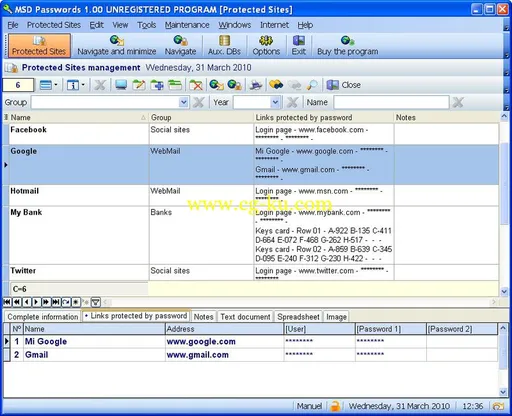
Task: Click the grid view mode icon
Action: click(x=45, y=85)
